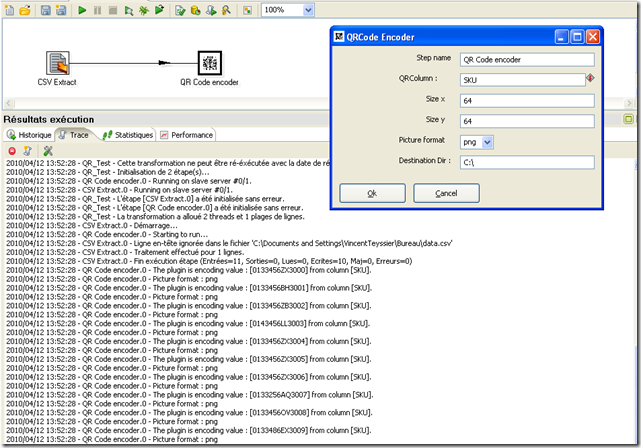
Task: Click the log line containing 'data.csv'
Action: (x=229, y=244)
